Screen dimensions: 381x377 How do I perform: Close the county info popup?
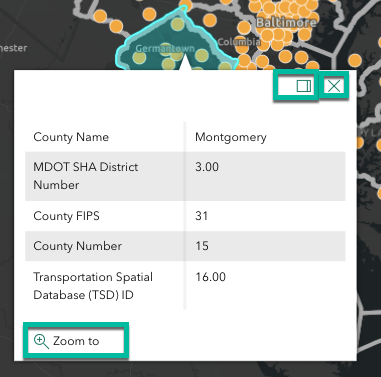pyautogui.click(x=334, y=86)
